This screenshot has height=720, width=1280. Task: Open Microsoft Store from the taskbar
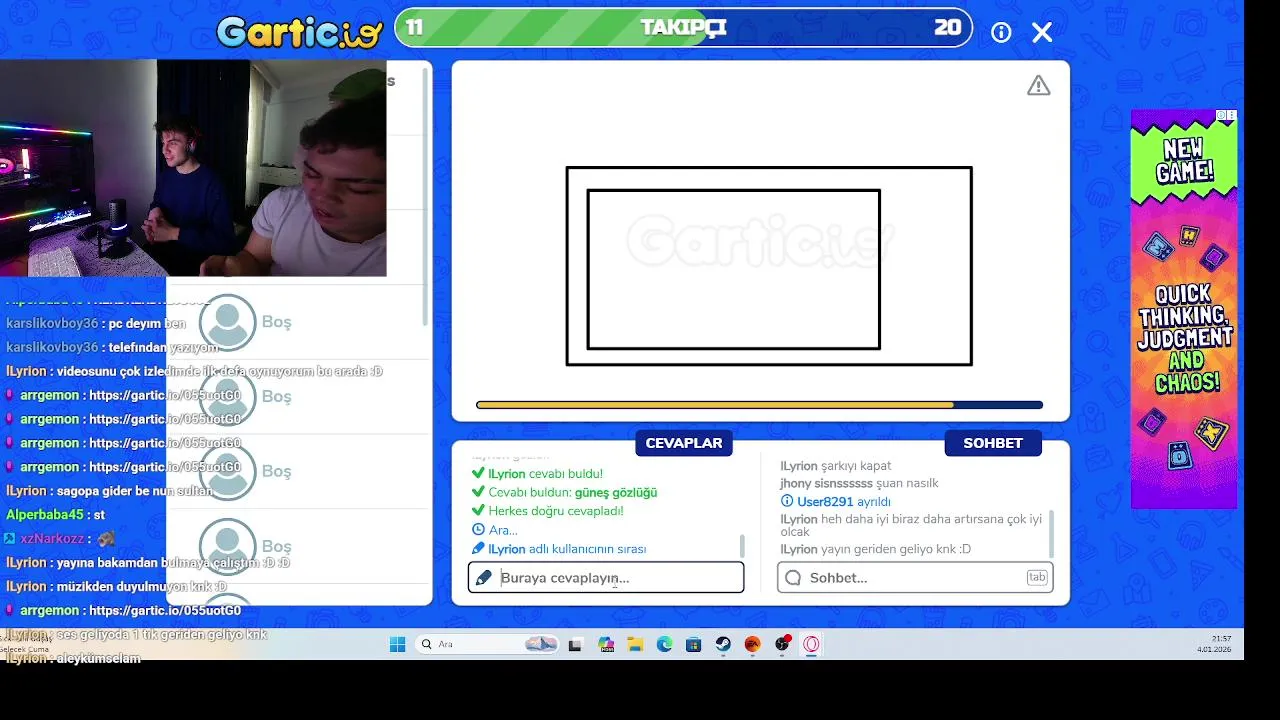693,645
